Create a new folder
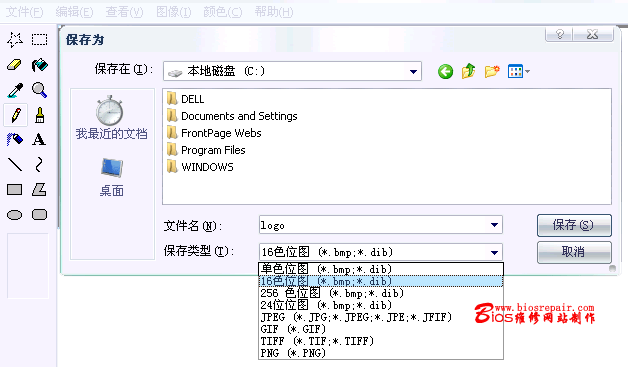 point(492,71)
